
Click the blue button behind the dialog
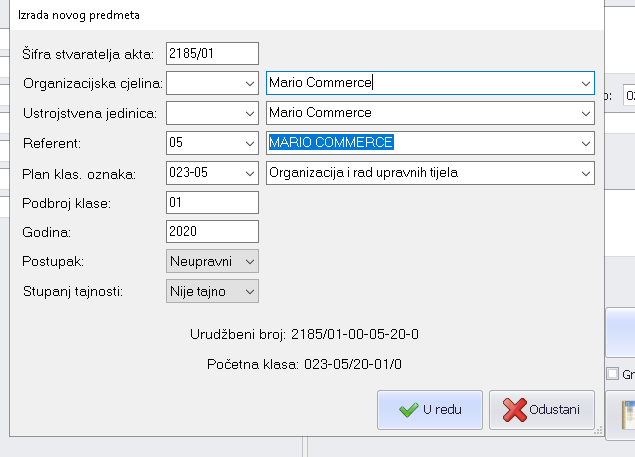click(x=621, y=330)
